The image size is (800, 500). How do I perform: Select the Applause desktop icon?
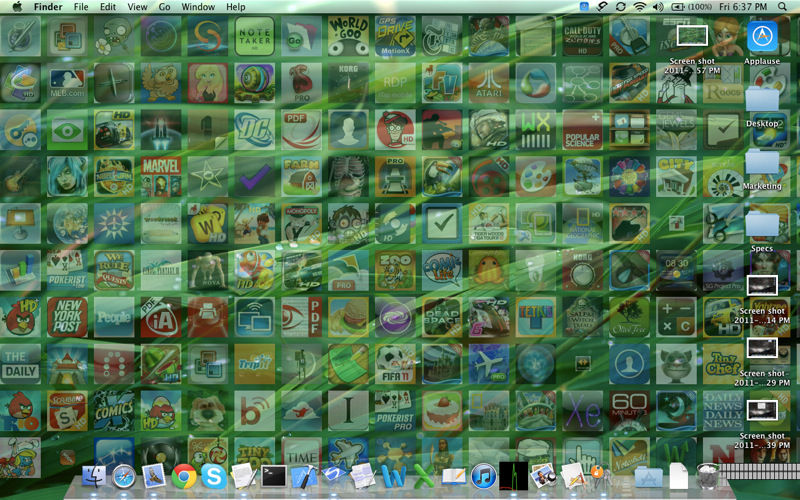pos(762,43)
